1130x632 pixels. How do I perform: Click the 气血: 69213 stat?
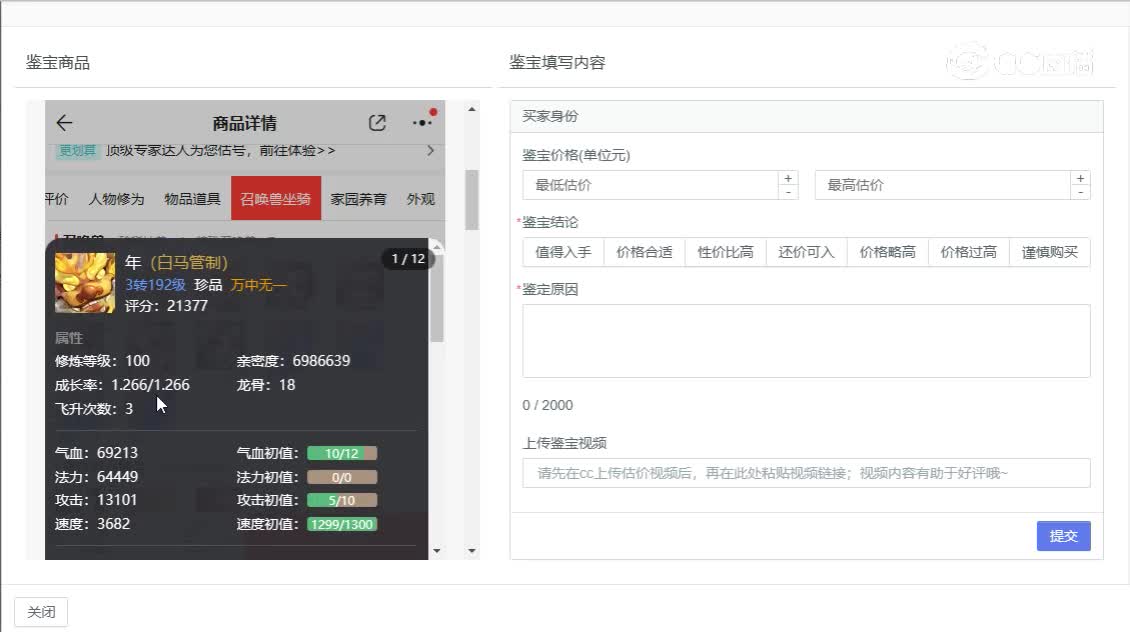(96, 453)
